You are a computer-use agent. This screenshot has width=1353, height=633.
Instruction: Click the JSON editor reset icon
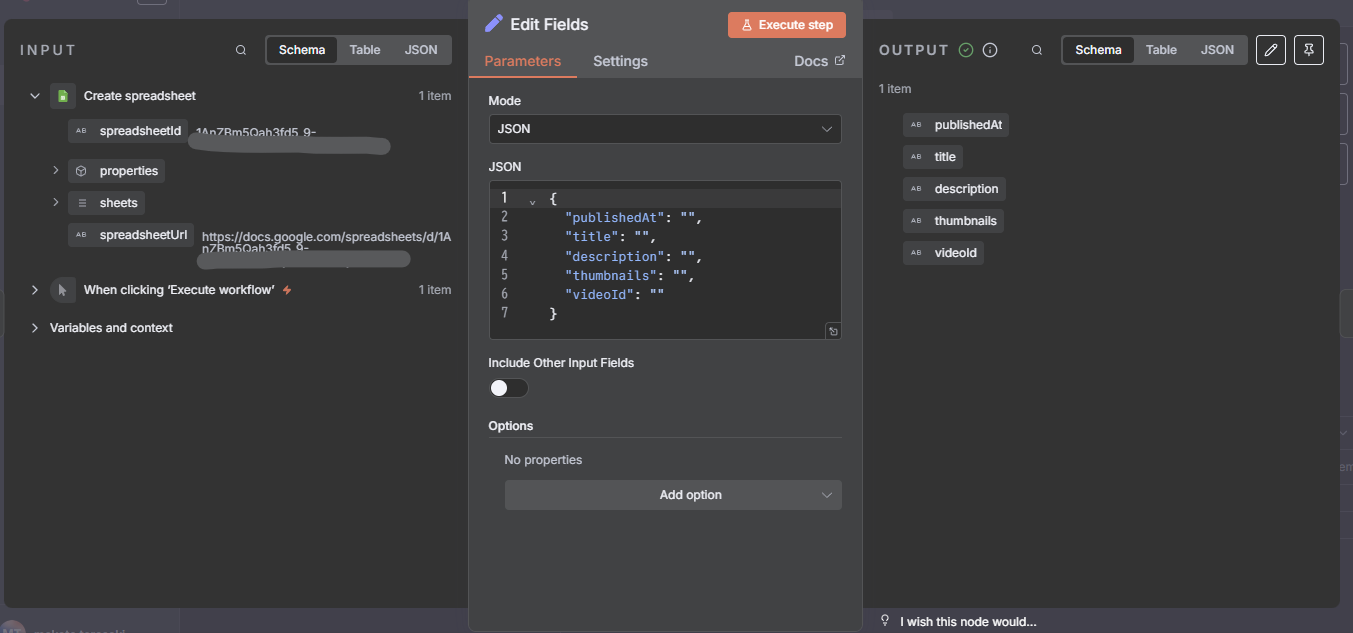(x=833, y=331)
